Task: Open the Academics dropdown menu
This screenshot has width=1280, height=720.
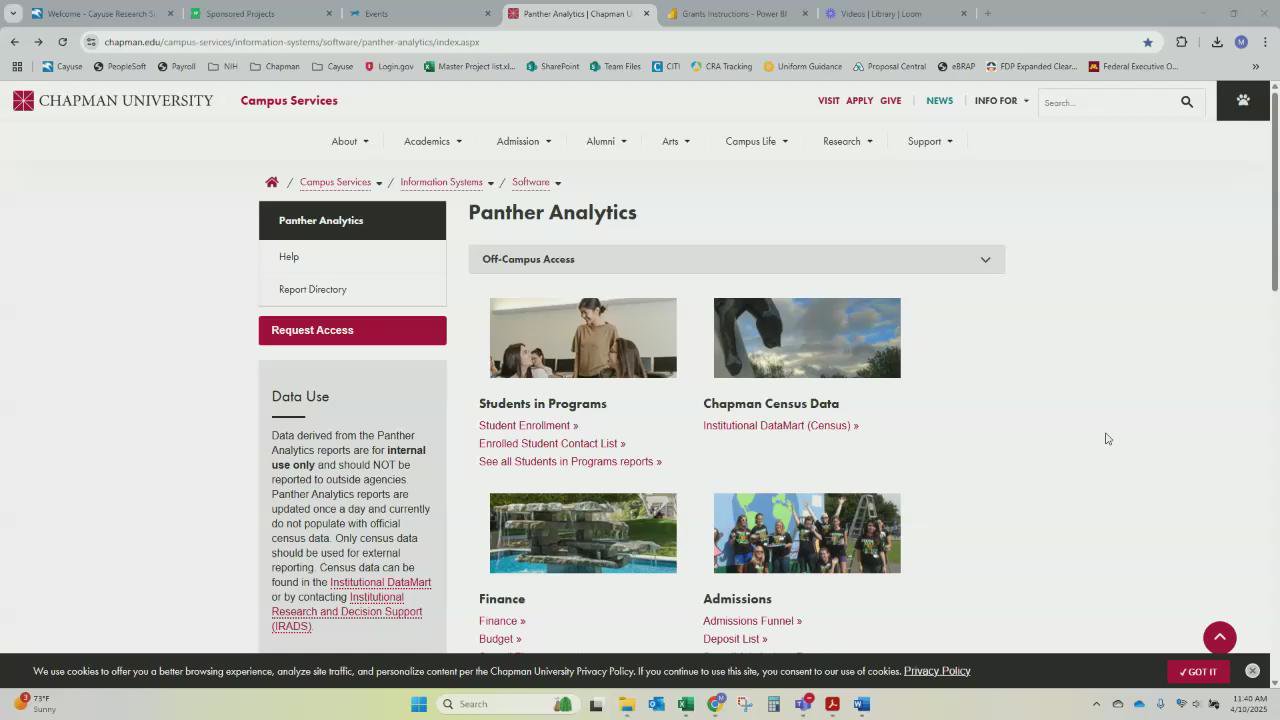Action: tap(433, 141)
